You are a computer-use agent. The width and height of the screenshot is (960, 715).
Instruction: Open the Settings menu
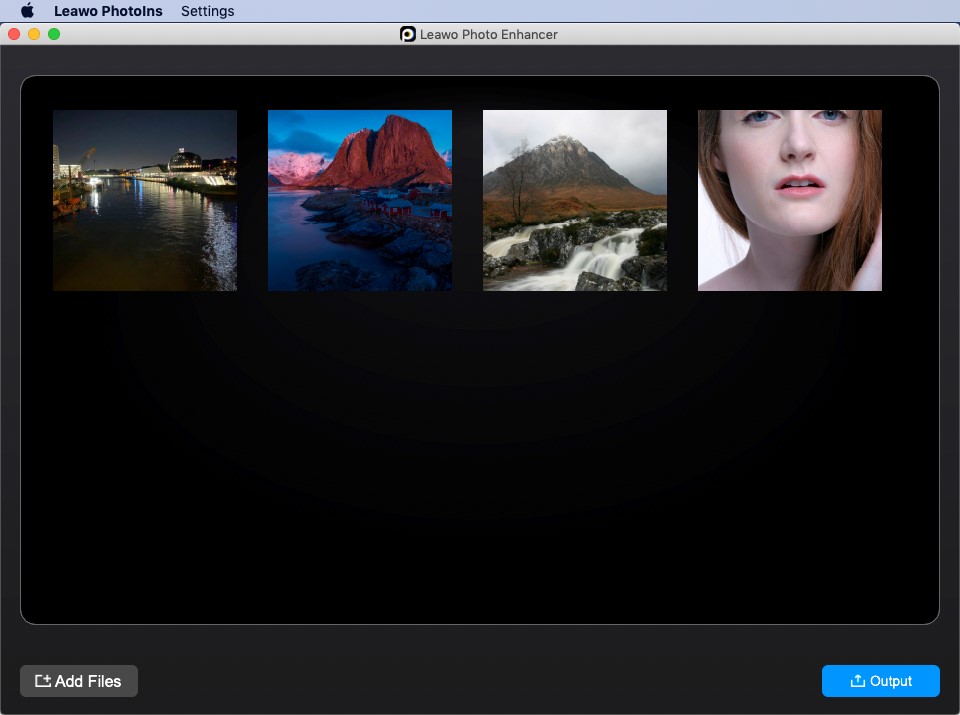click(x=207, y=11)
